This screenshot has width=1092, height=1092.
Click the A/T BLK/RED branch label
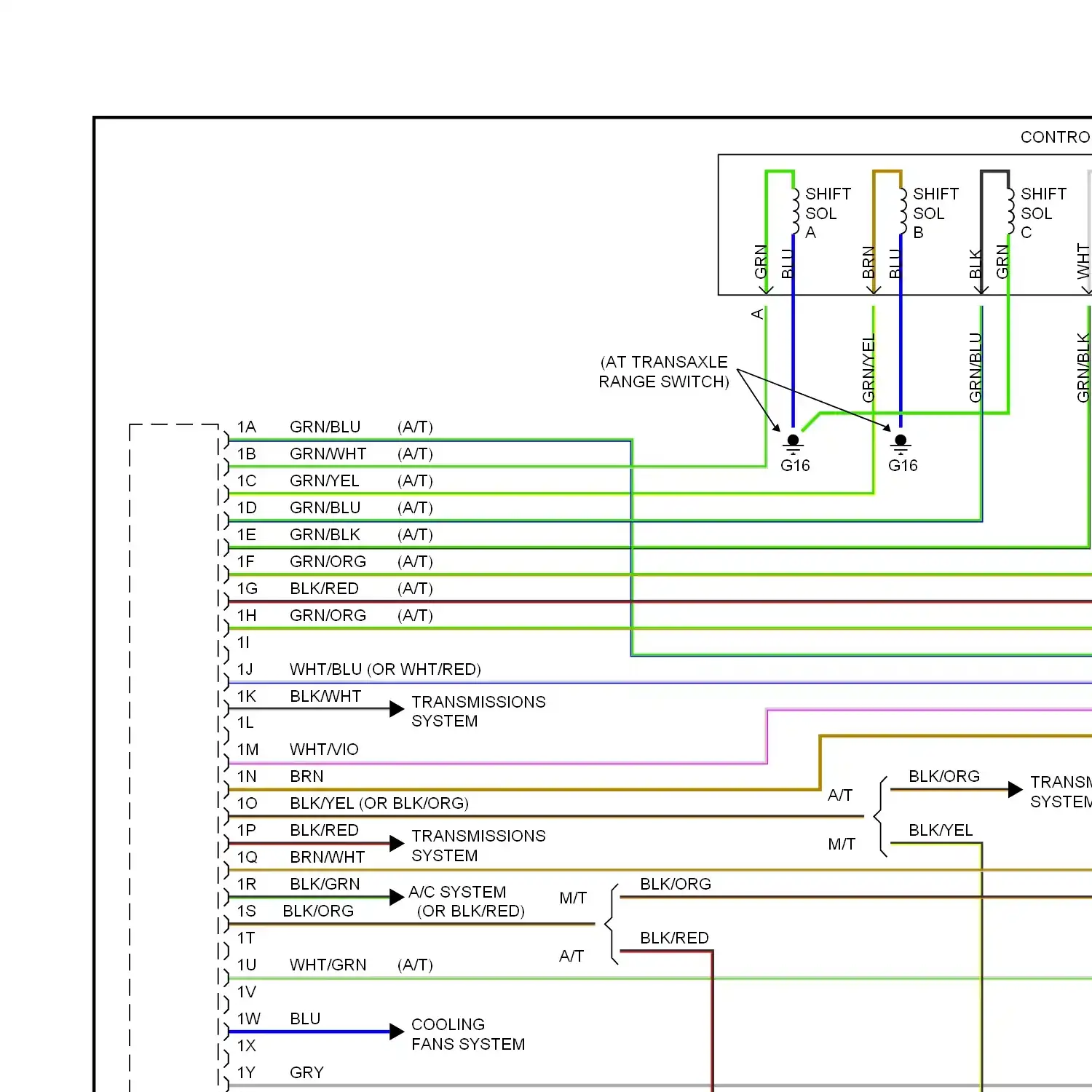(674, 938)
